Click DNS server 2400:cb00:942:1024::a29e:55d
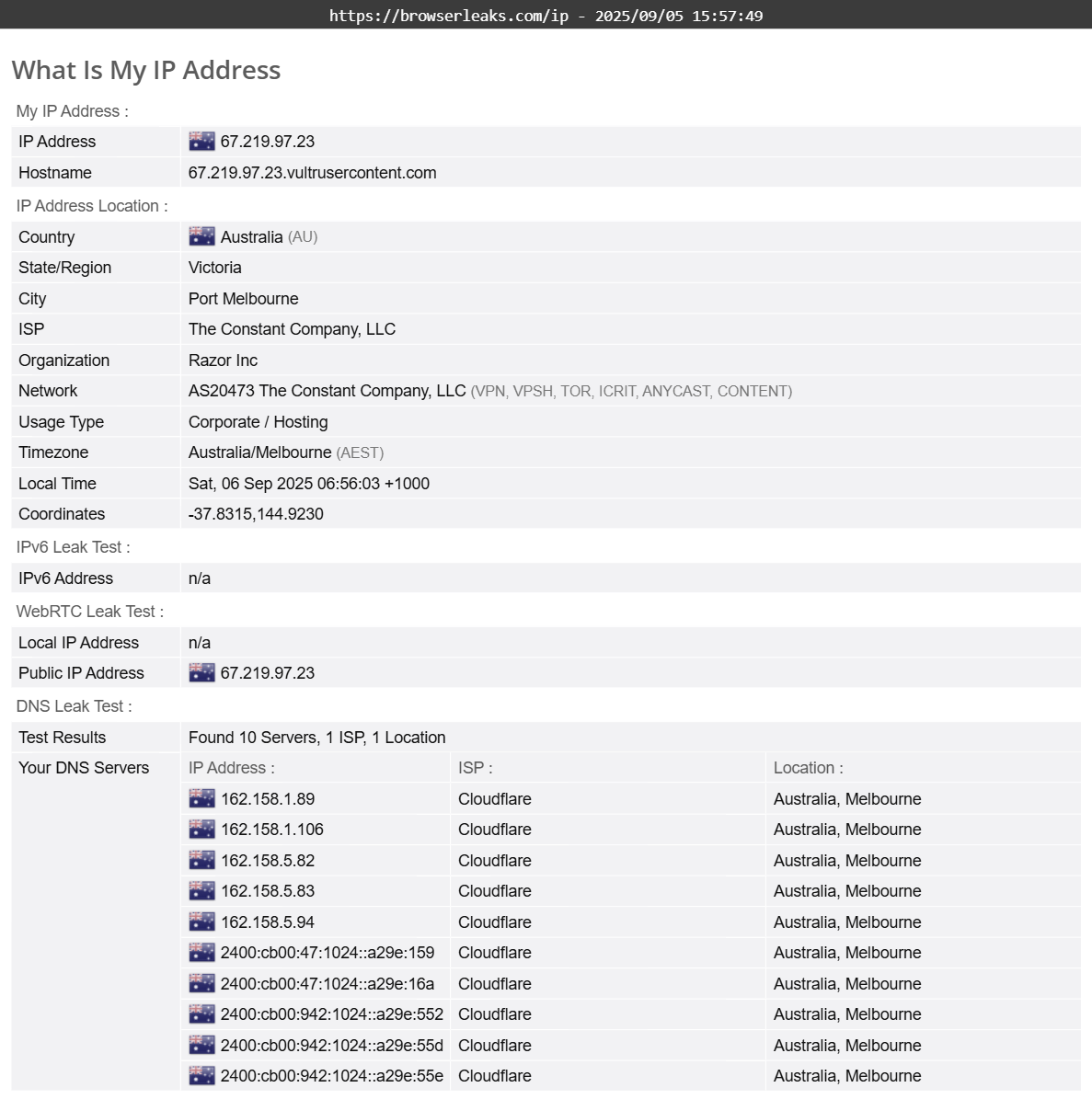1092x1099 pixels. pyautogui.click(x=331, y=1046)
